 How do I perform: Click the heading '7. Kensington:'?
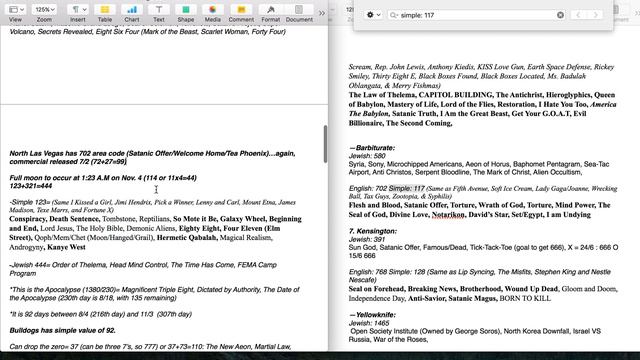click(373, 231)
